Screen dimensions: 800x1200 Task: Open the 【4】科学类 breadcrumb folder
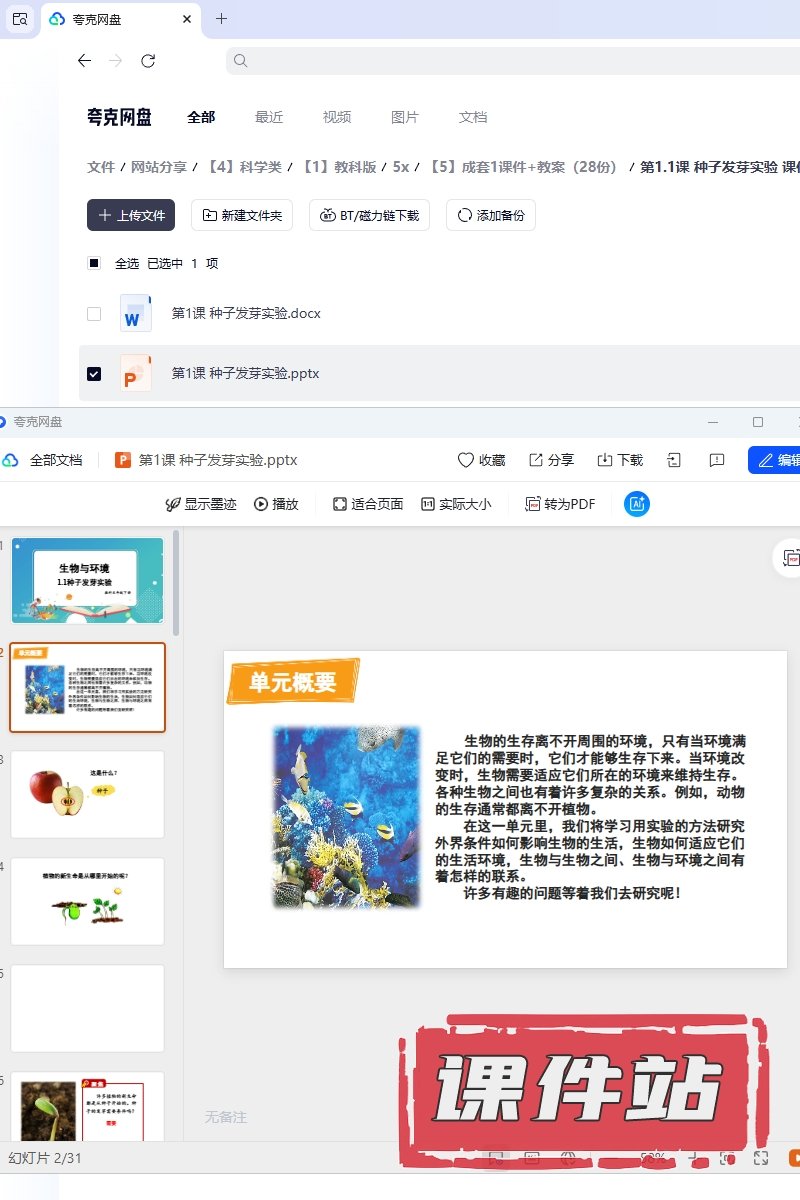pyautogui.click(x=244, y=167)
